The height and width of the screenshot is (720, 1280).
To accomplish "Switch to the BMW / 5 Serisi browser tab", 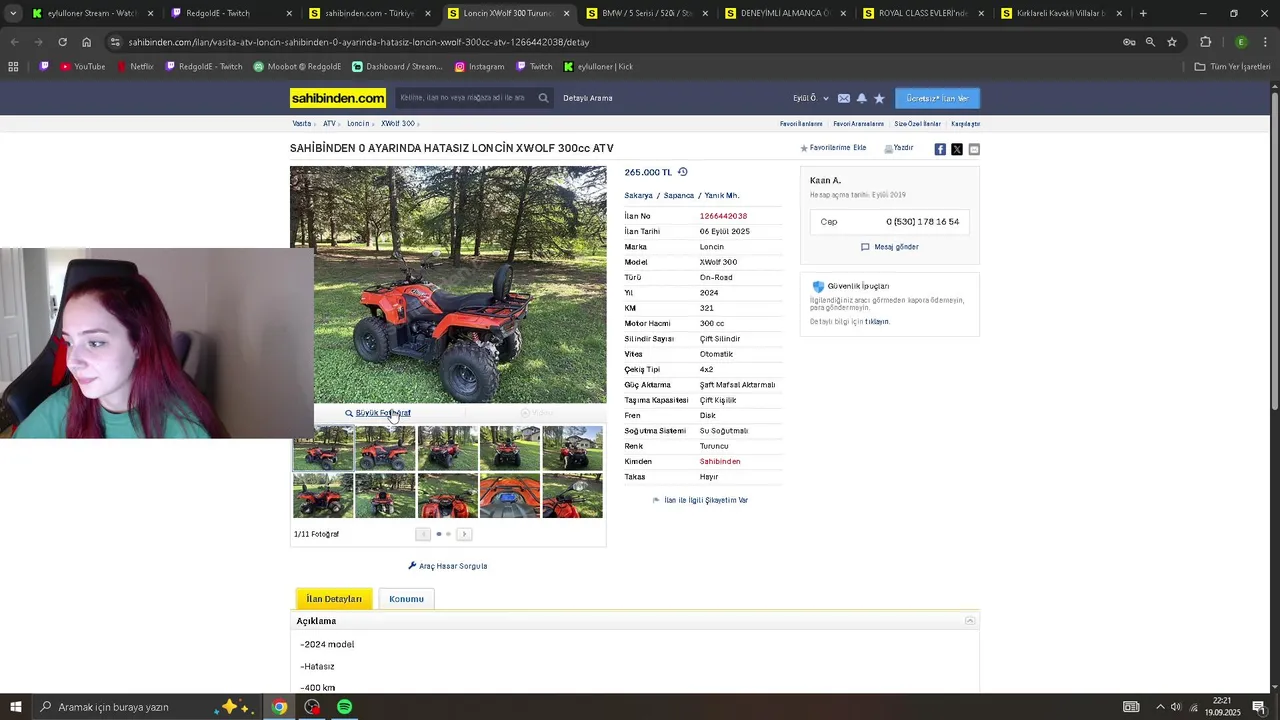I will [x=646, y=13].
